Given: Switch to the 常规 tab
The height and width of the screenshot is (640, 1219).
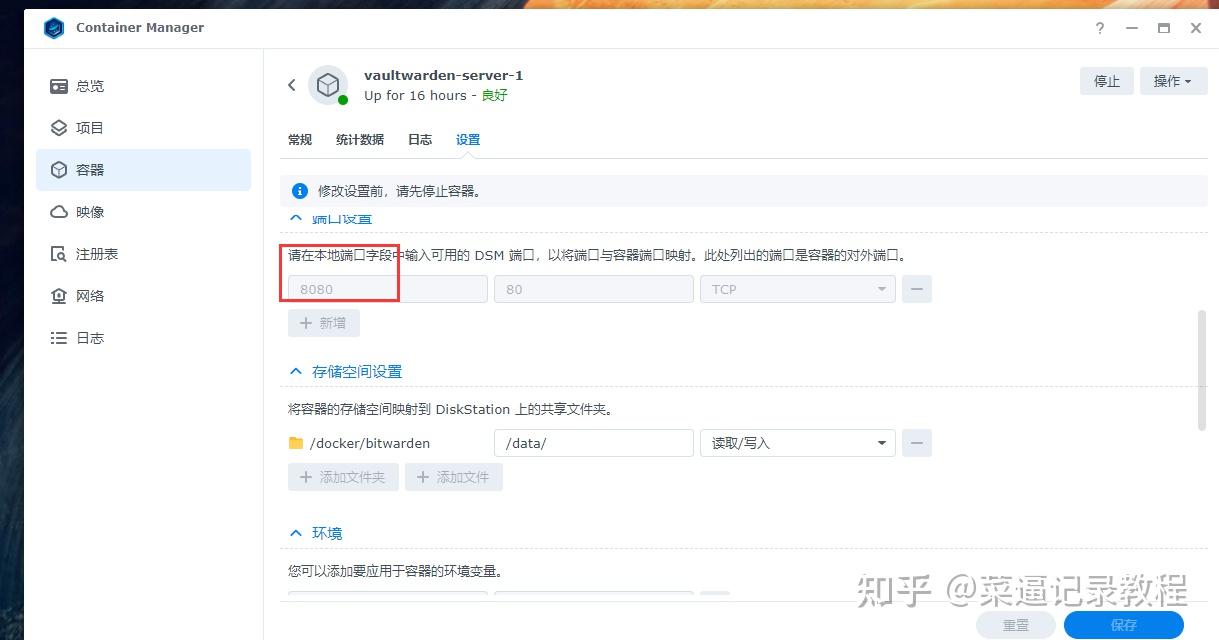Looking at the screenshot, I should 300,140.
